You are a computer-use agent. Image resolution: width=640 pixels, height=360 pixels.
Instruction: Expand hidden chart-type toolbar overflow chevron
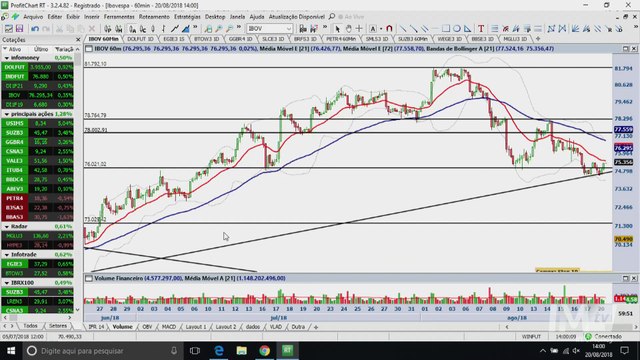click(x=195, y=28)
